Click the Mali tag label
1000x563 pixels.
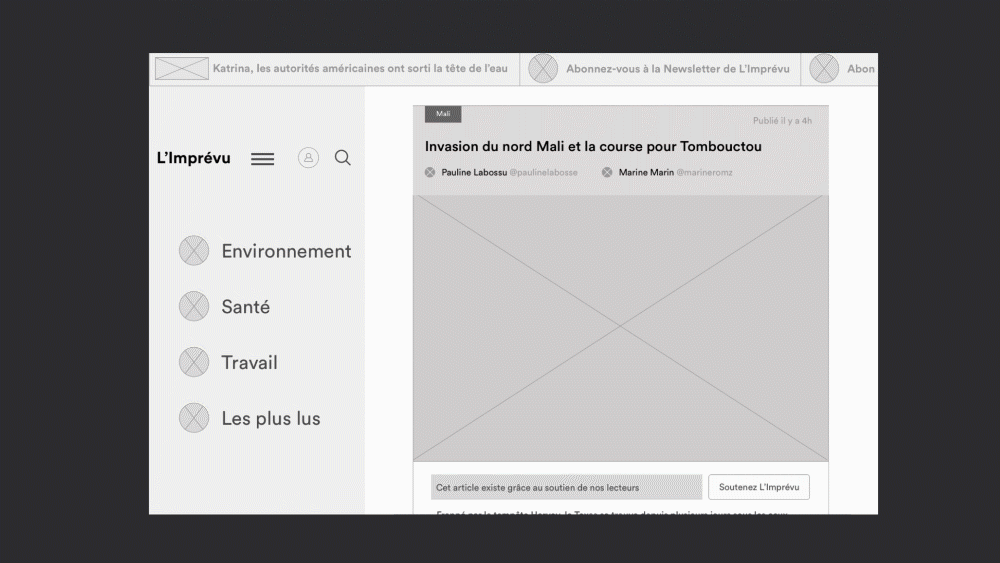443,114
